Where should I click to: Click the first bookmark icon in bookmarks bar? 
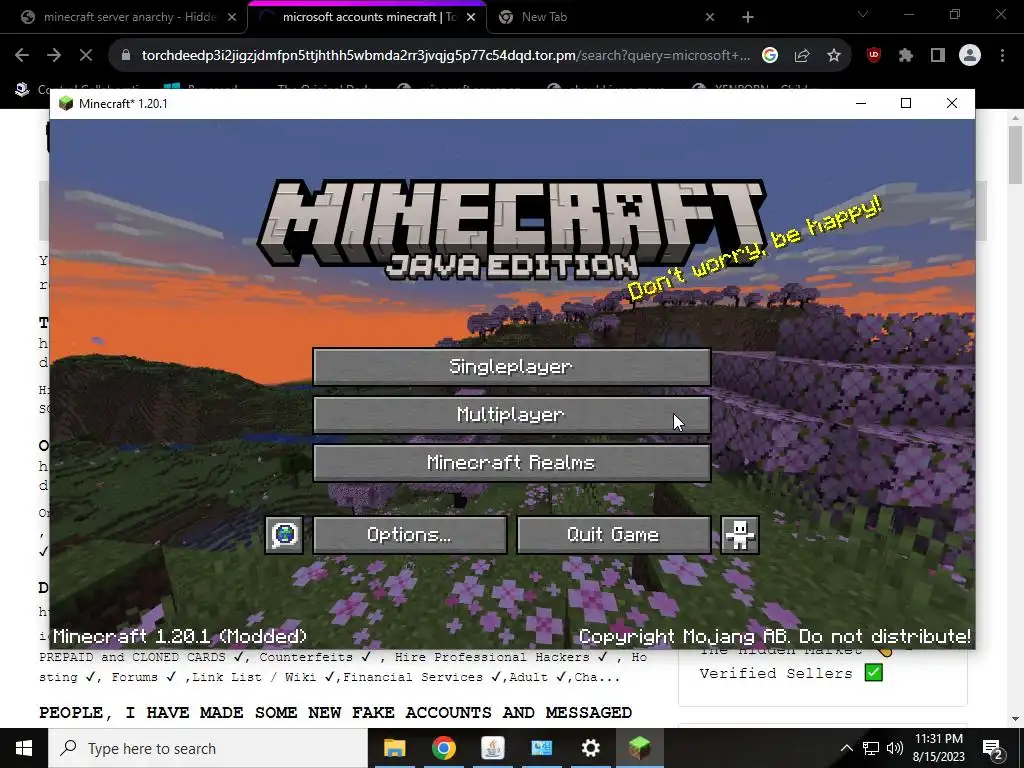pyautogui.click(x=22, y=89)
